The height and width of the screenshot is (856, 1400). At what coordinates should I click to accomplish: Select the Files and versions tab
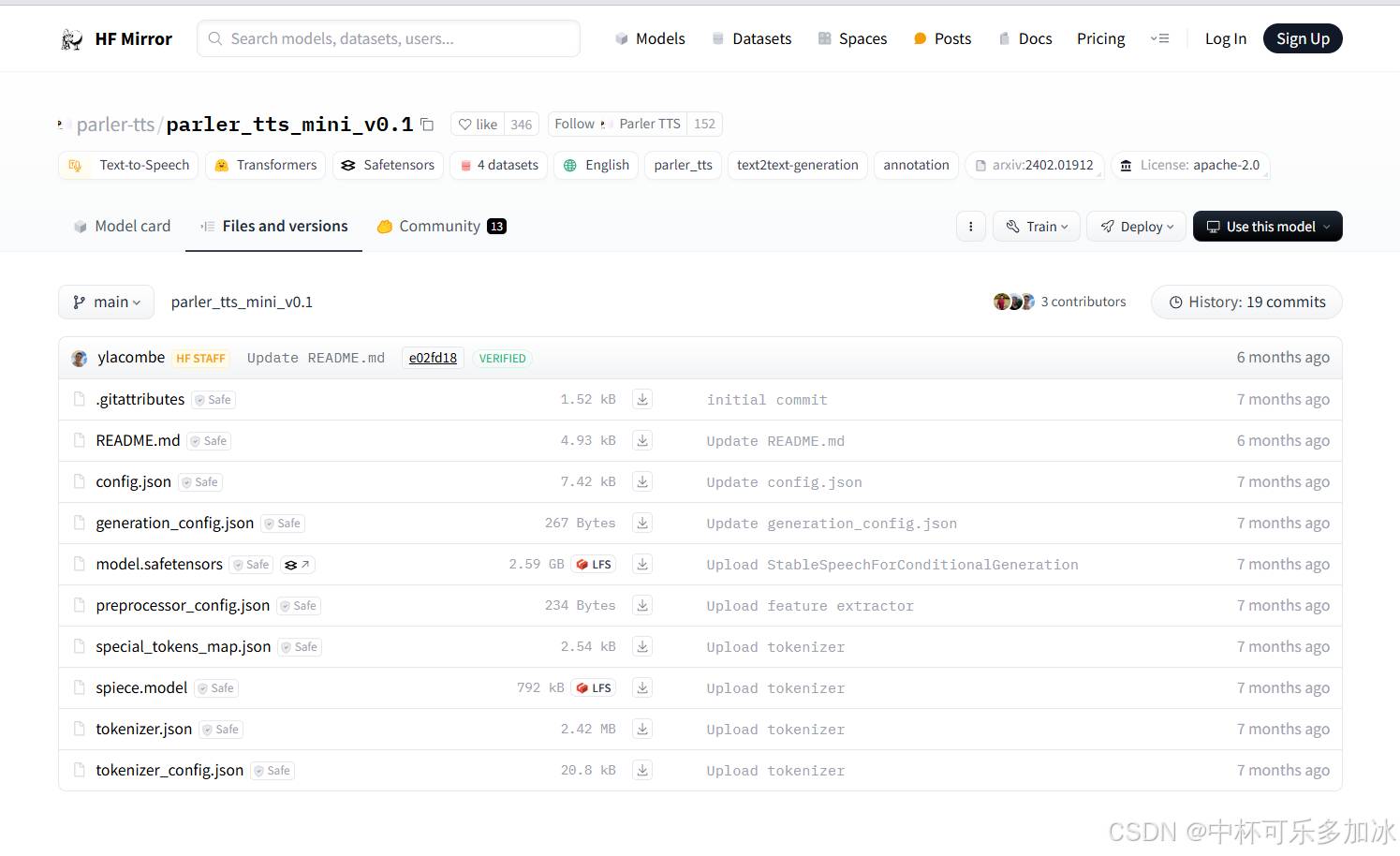274,226
